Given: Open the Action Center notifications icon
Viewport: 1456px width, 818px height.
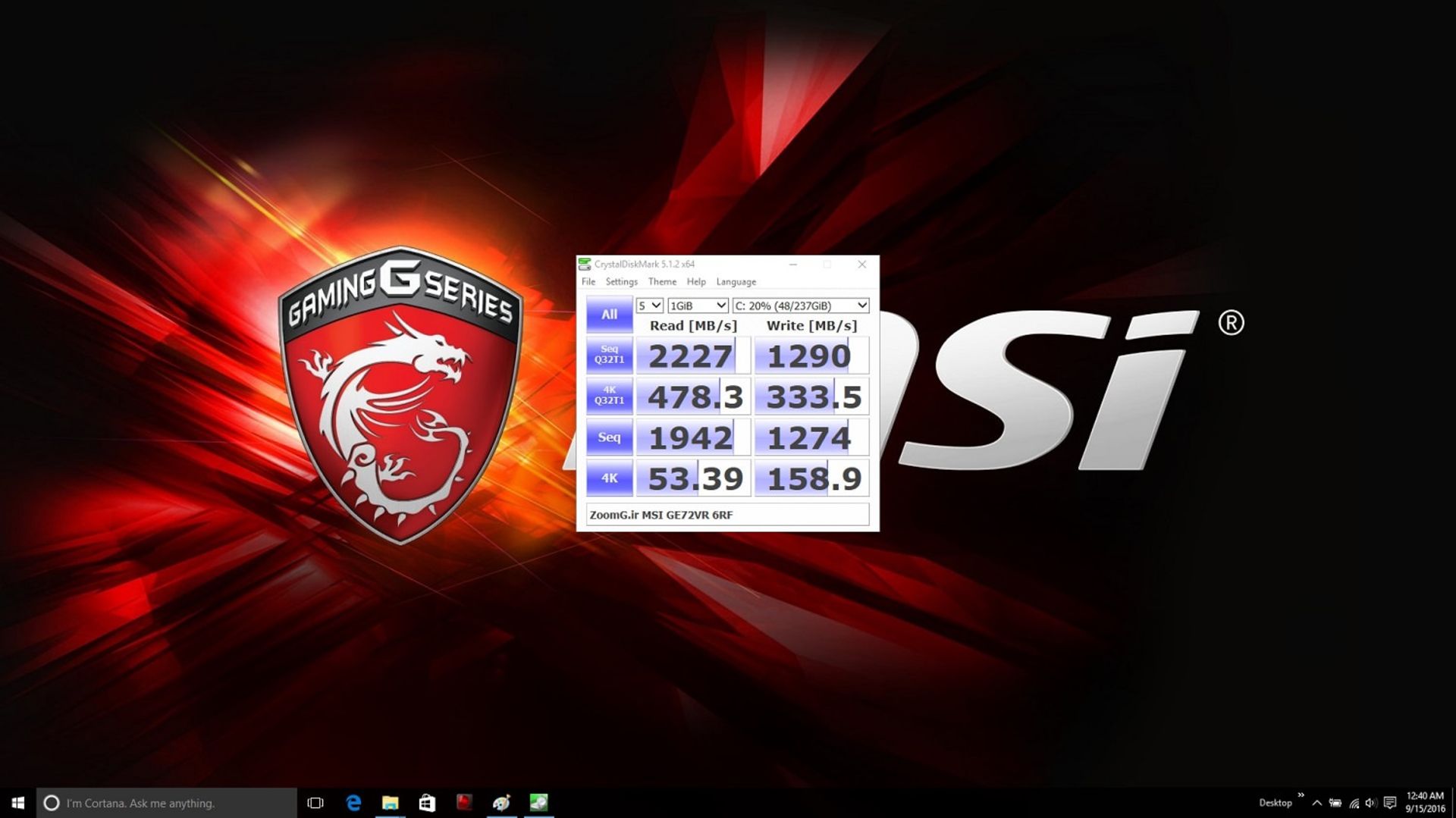Looking at the screenshot, I should coord(1390,803).
